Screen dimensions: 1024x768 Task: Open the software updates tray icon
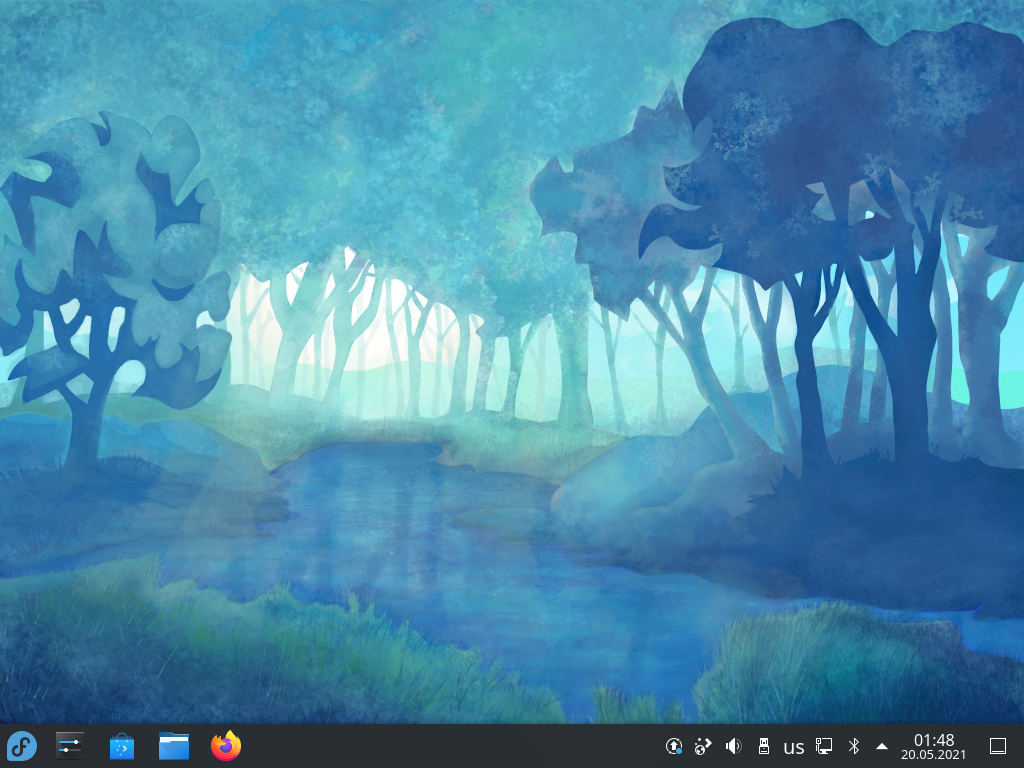[674, 746]
